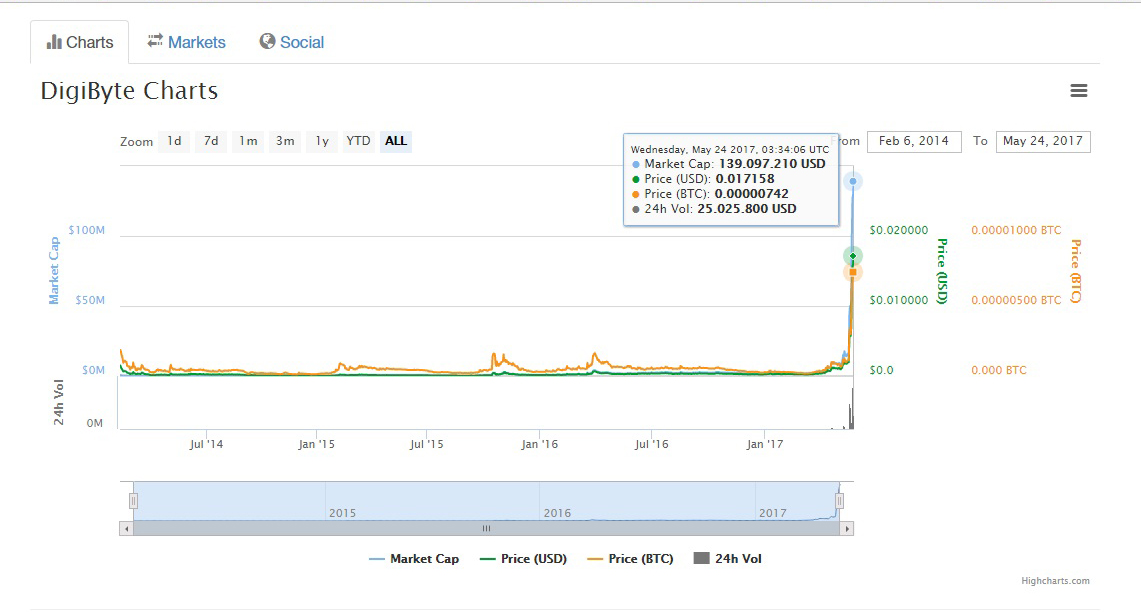Click the Market Cap axis title
This screenshot has width=1141, height=612.
(x=54, y=270)
